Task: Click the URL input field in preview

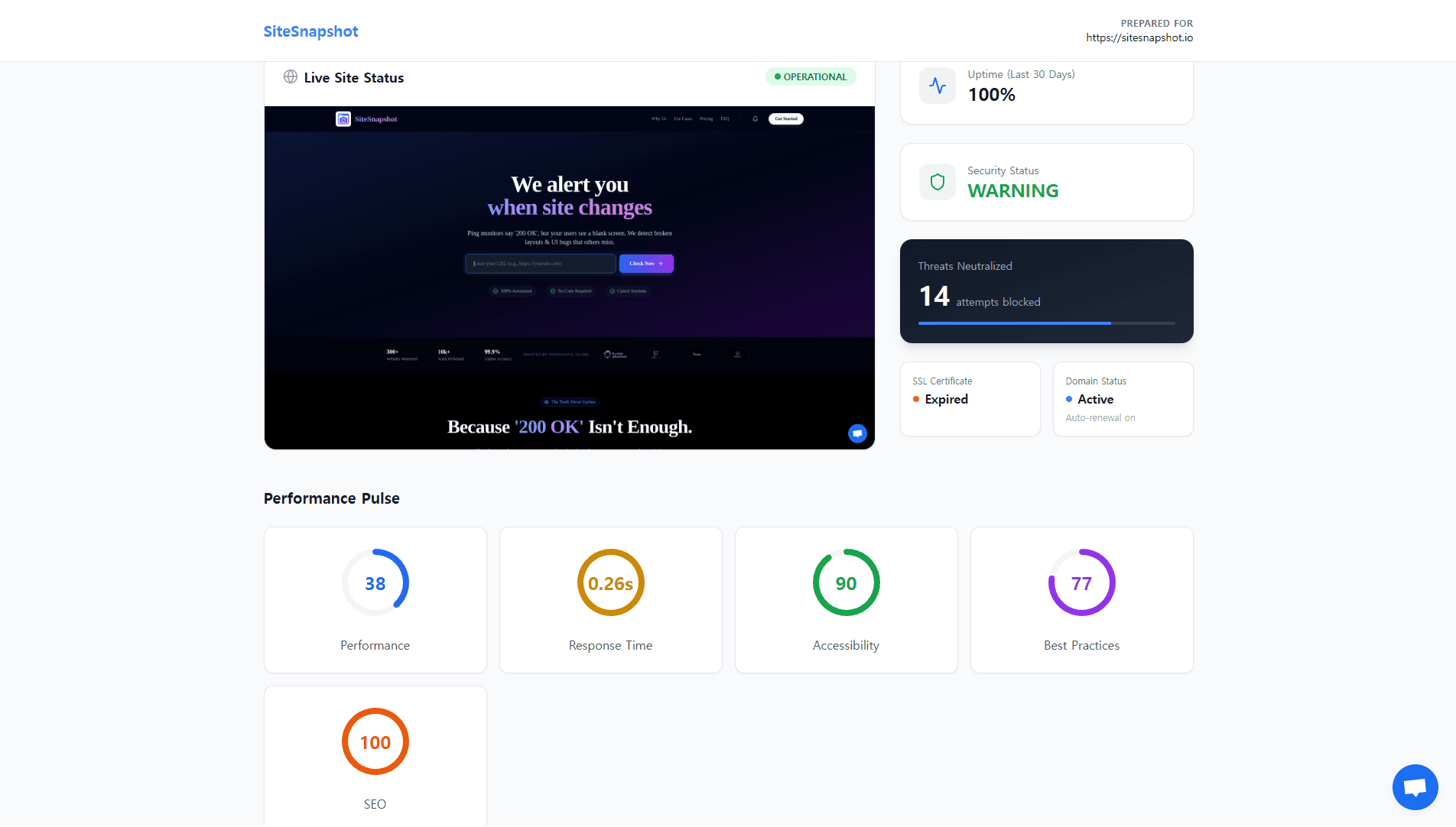Action: tap(540, 264)
